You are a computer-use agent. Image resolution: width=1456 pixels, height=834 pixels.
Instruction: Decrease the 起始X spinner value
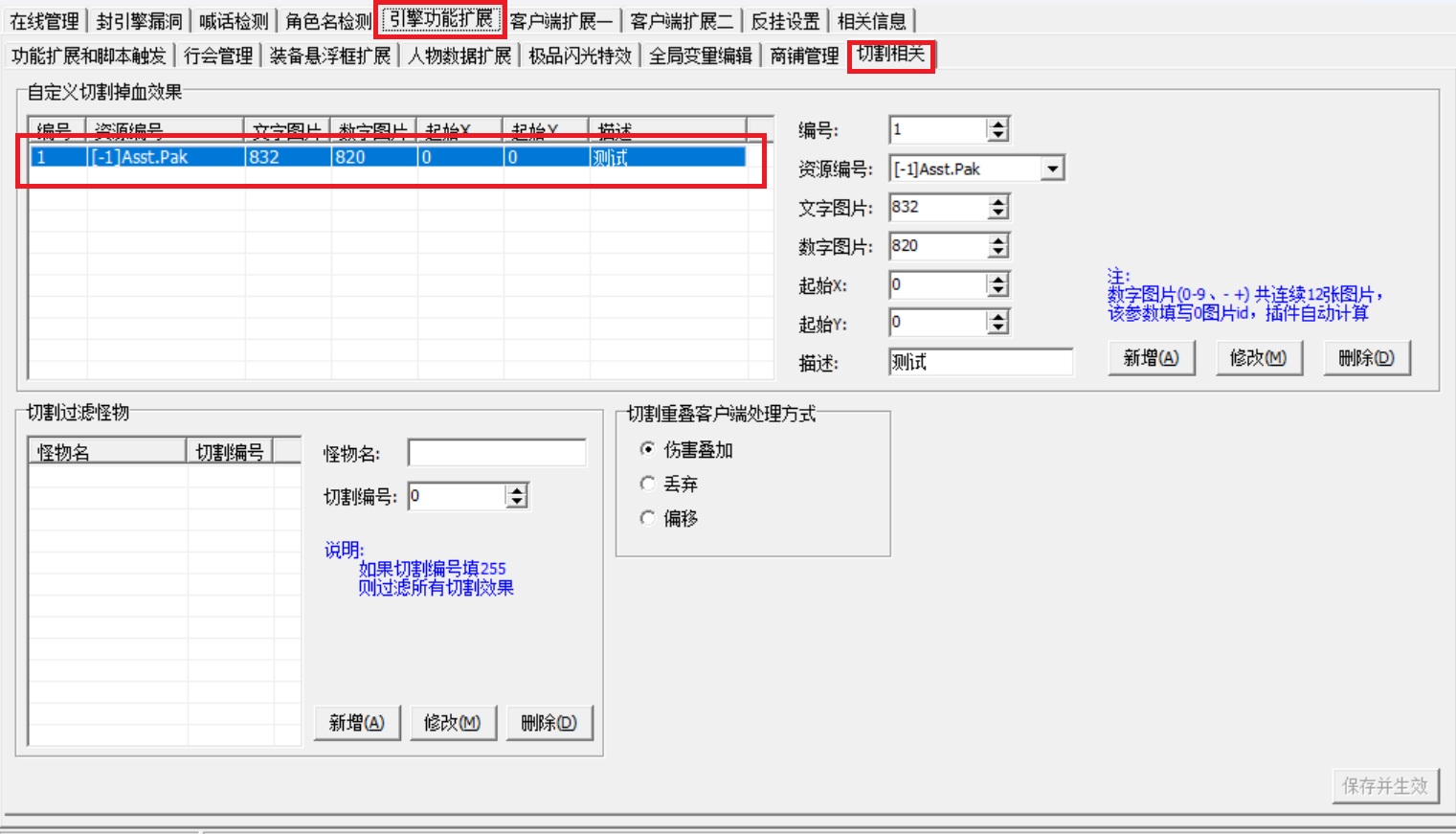coord(997,290)
